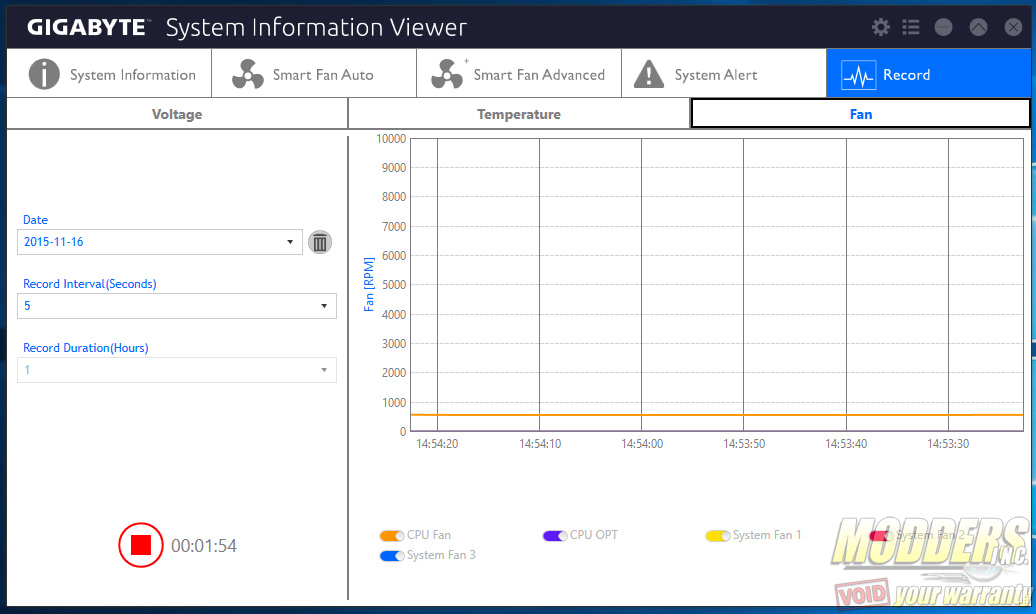Click the Record Interval(Seconds) label
This screenshot has height=614, width=1036.
click(90, 284)
